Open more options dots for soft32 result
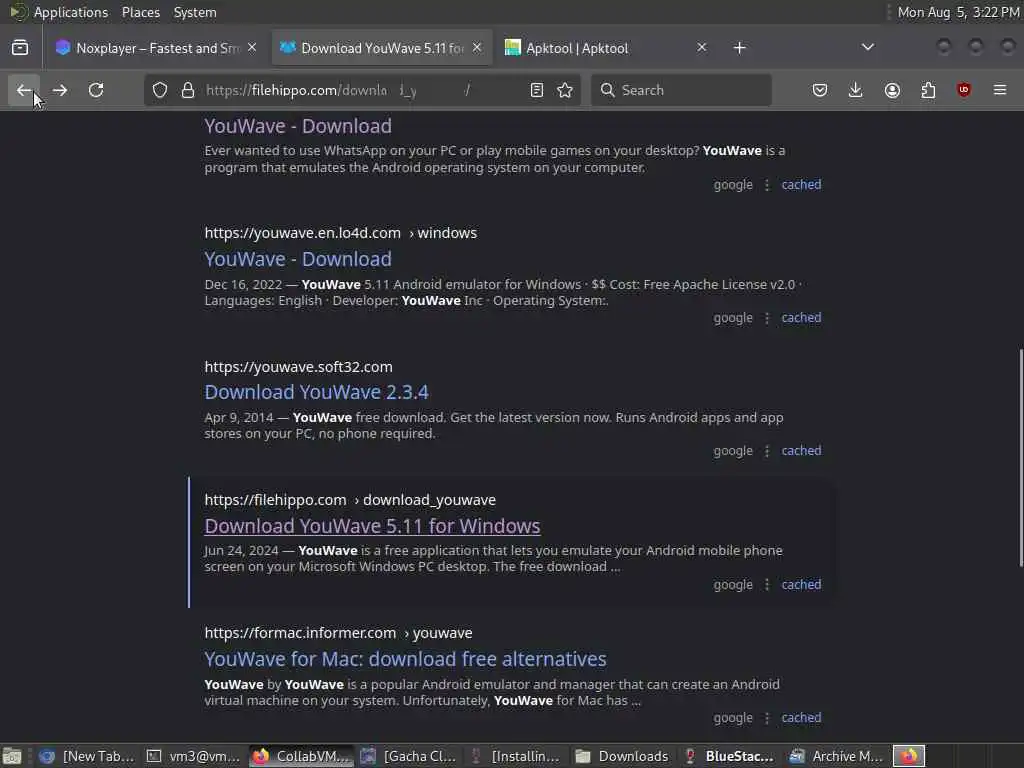 767,451
